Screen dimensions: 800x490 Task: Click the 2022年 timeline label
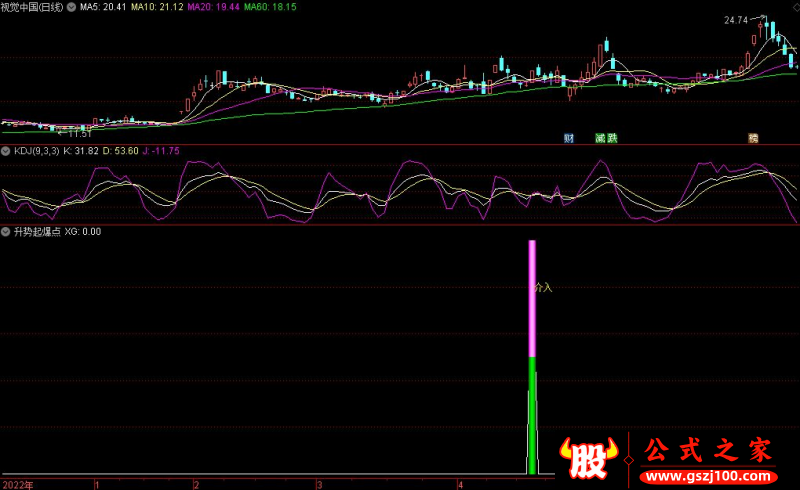coord(17,484)
